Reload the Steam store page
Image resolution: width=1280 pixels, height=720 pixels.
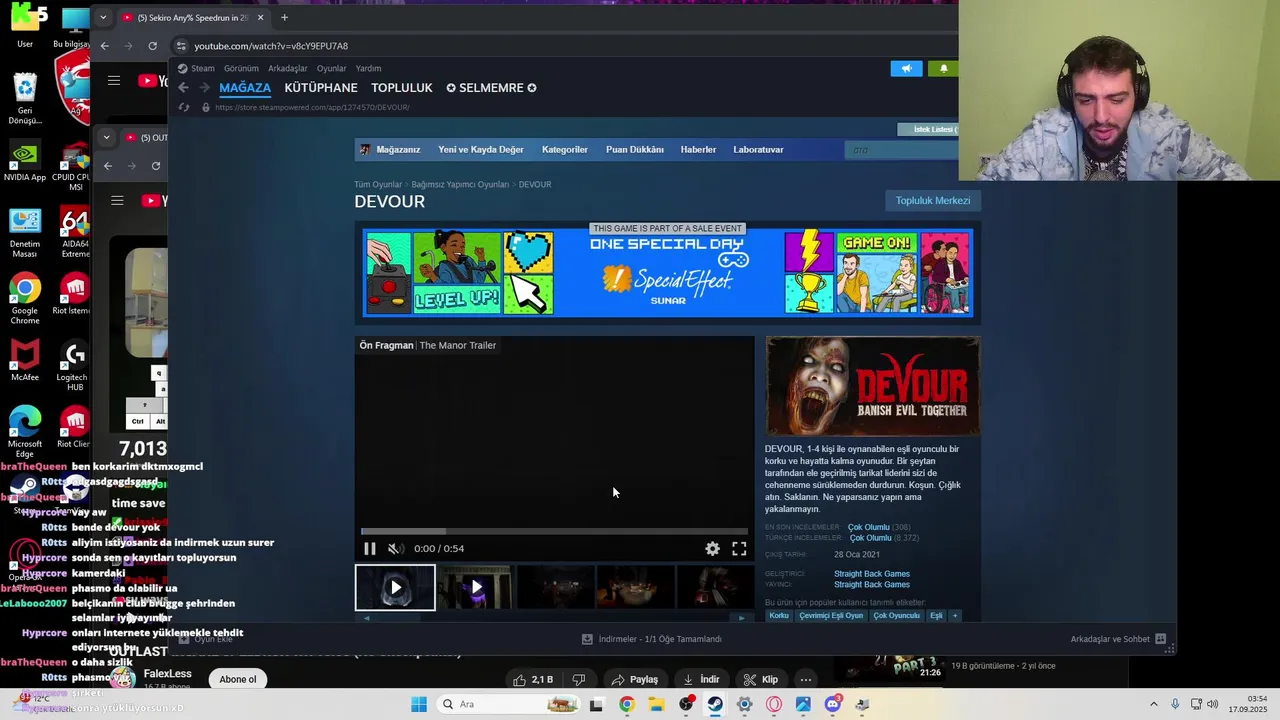pyautogui.click(x=183, y=107)
